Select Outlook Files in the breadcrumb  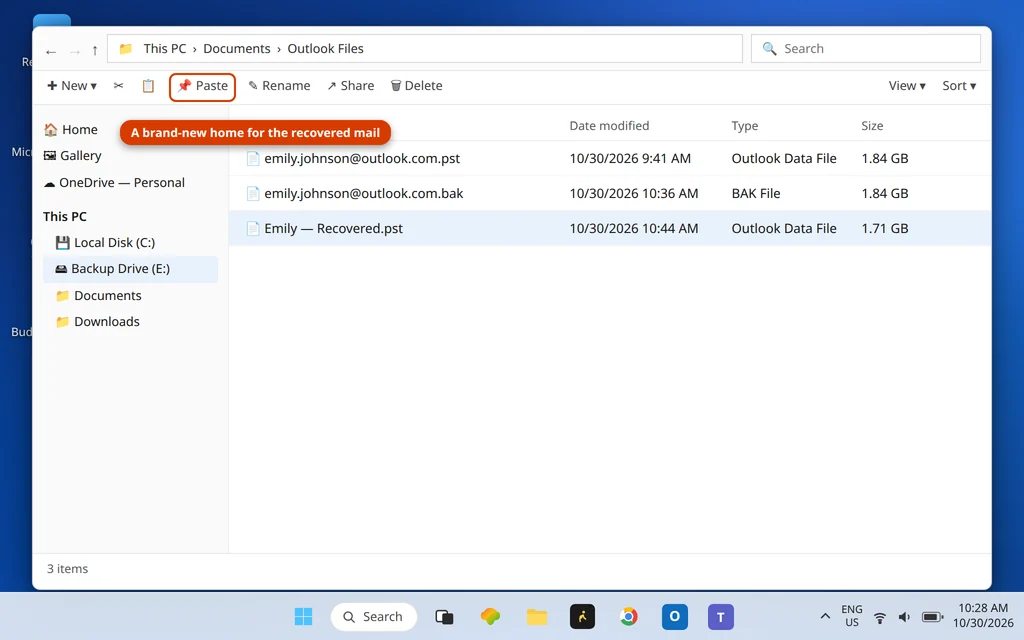click(x=325, y=48)
